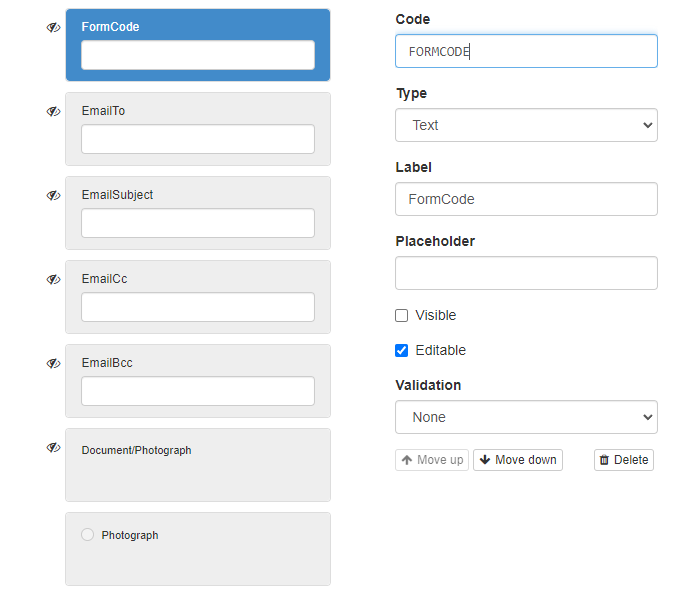Click the hidden-eye icon beside EmailTo
674x595 pixels.
tap(53, 111)
